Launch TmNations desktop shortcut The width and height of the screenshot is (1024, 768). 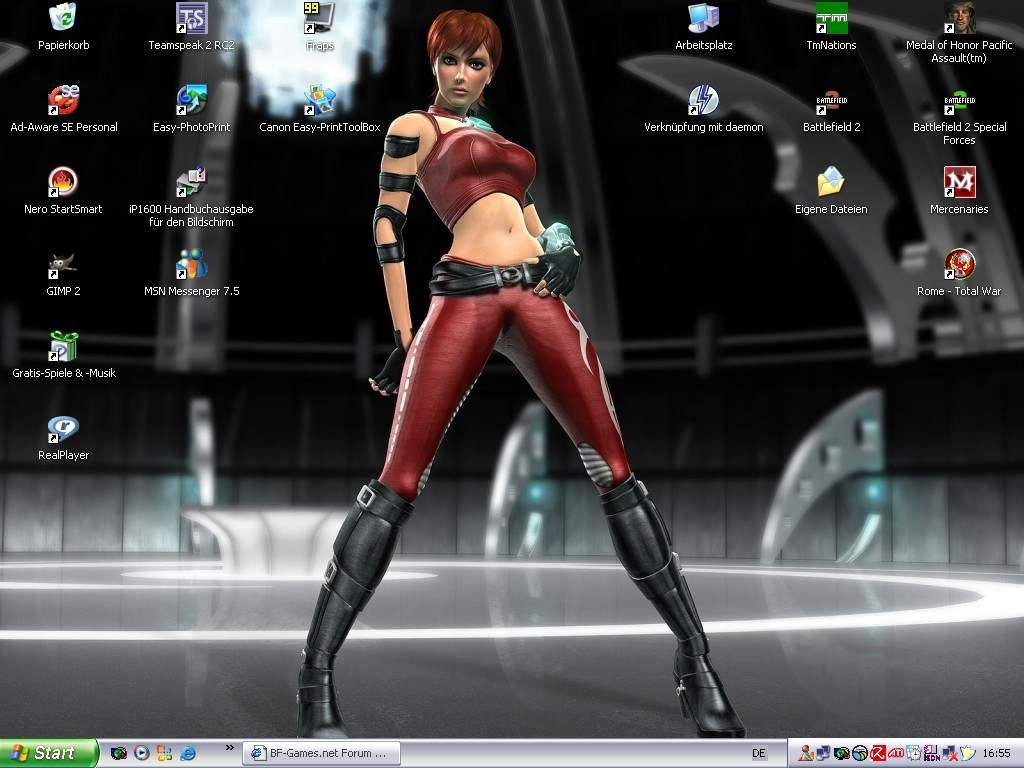point(831,26)
